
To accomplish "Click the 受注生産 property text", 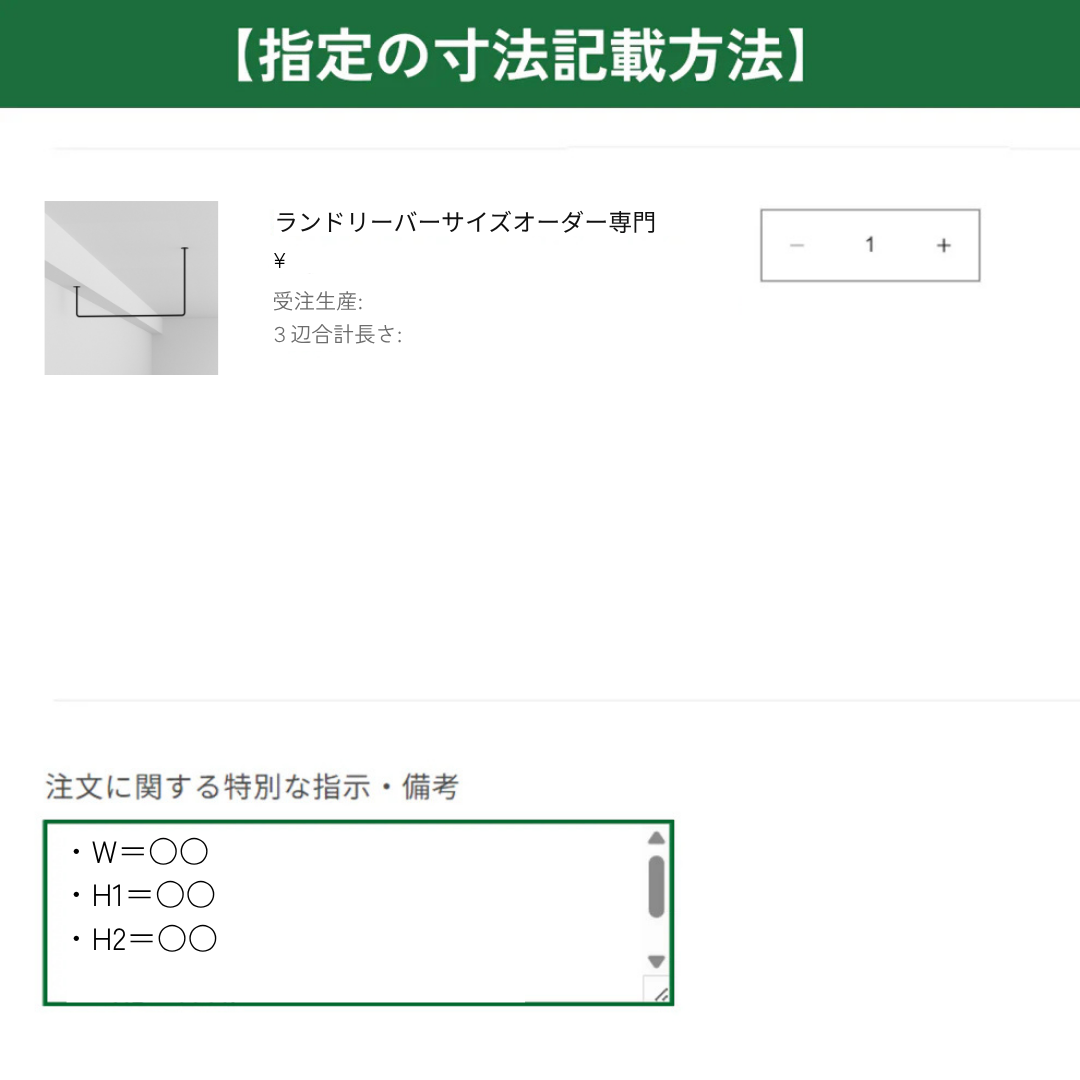I will 318,301.
